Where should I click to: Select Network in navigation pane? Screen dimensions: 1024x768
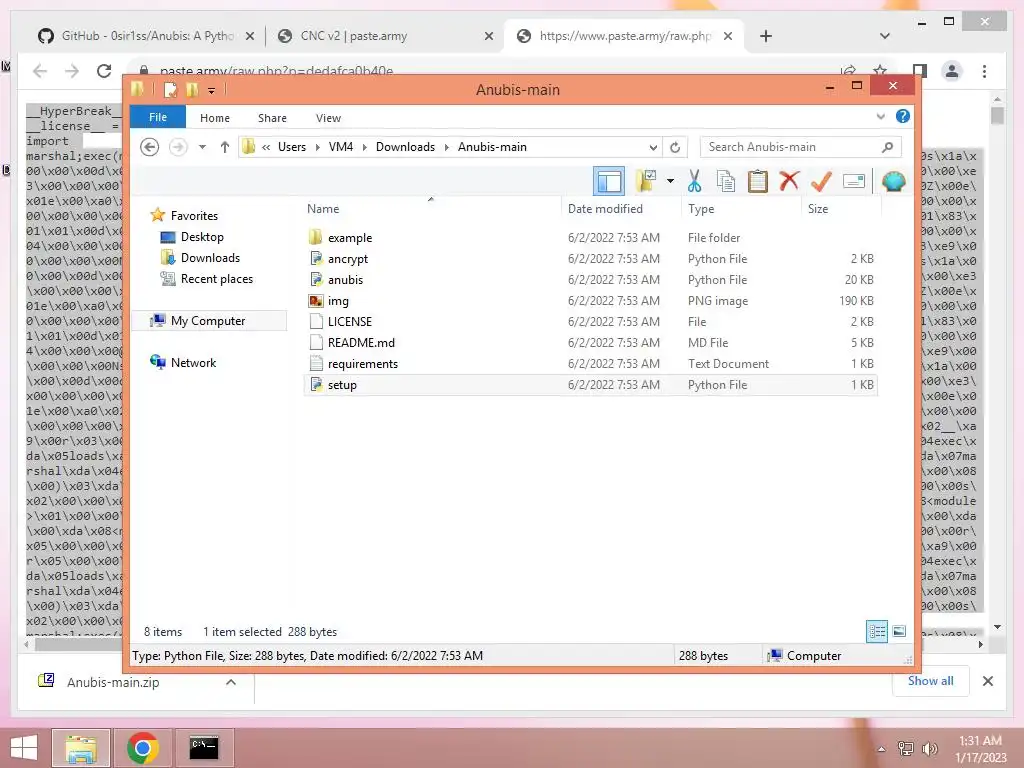coord(193,362)
